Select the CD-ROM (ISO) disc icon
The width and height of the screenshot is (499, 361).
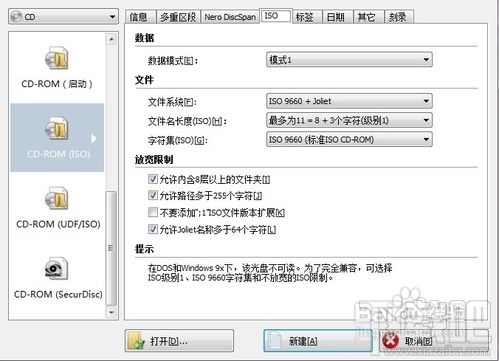(57, 128)
